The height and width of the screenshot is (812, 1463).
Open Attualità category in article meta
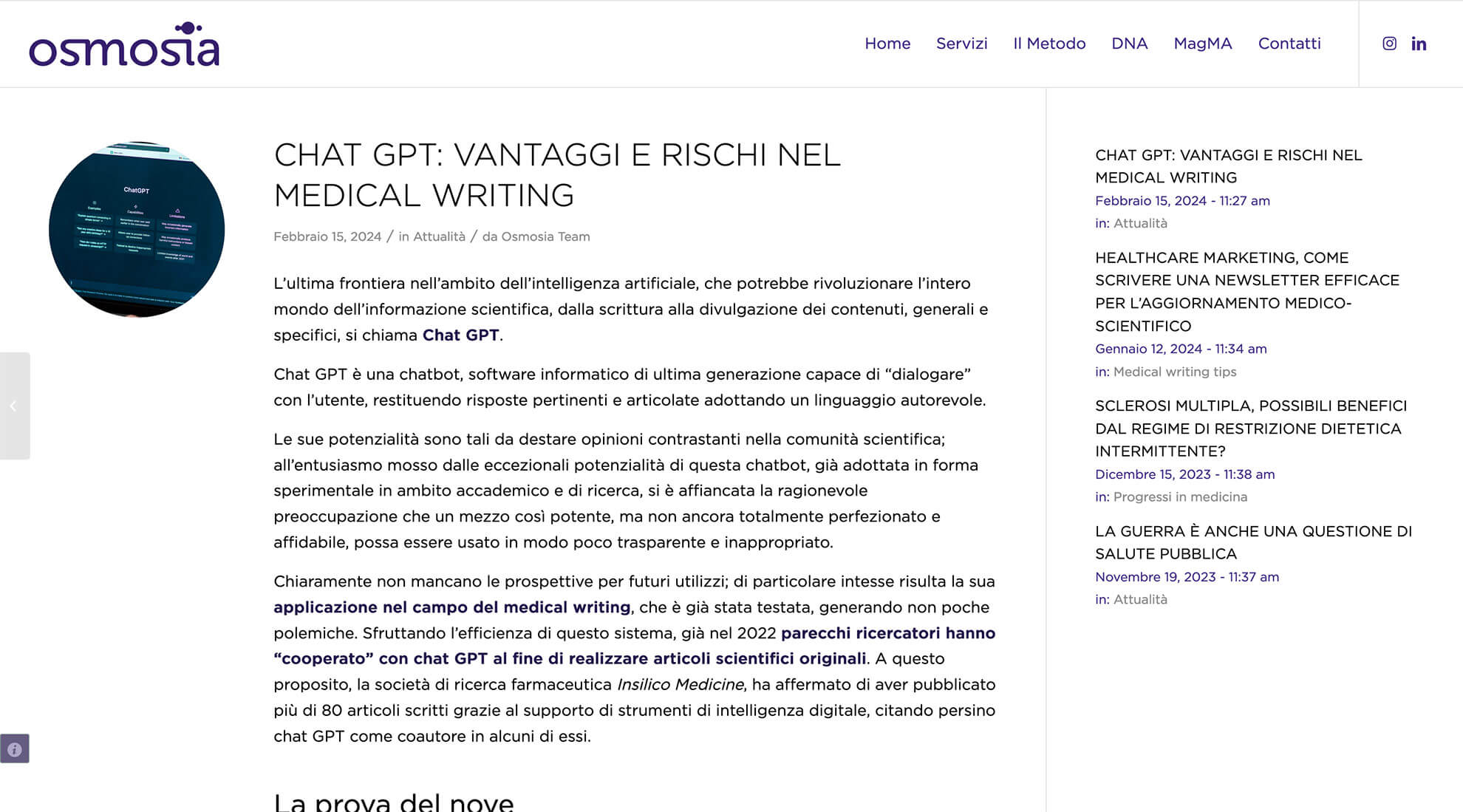439,236
